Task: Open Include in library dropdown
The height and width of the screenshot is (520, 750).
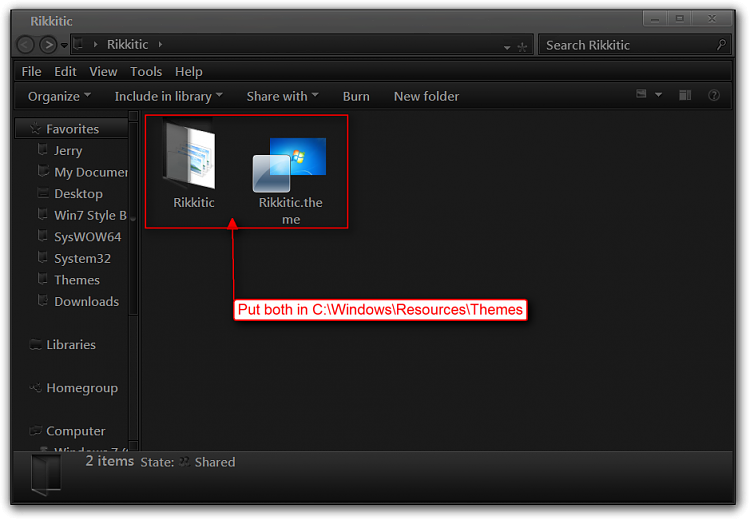Action: 168,96
